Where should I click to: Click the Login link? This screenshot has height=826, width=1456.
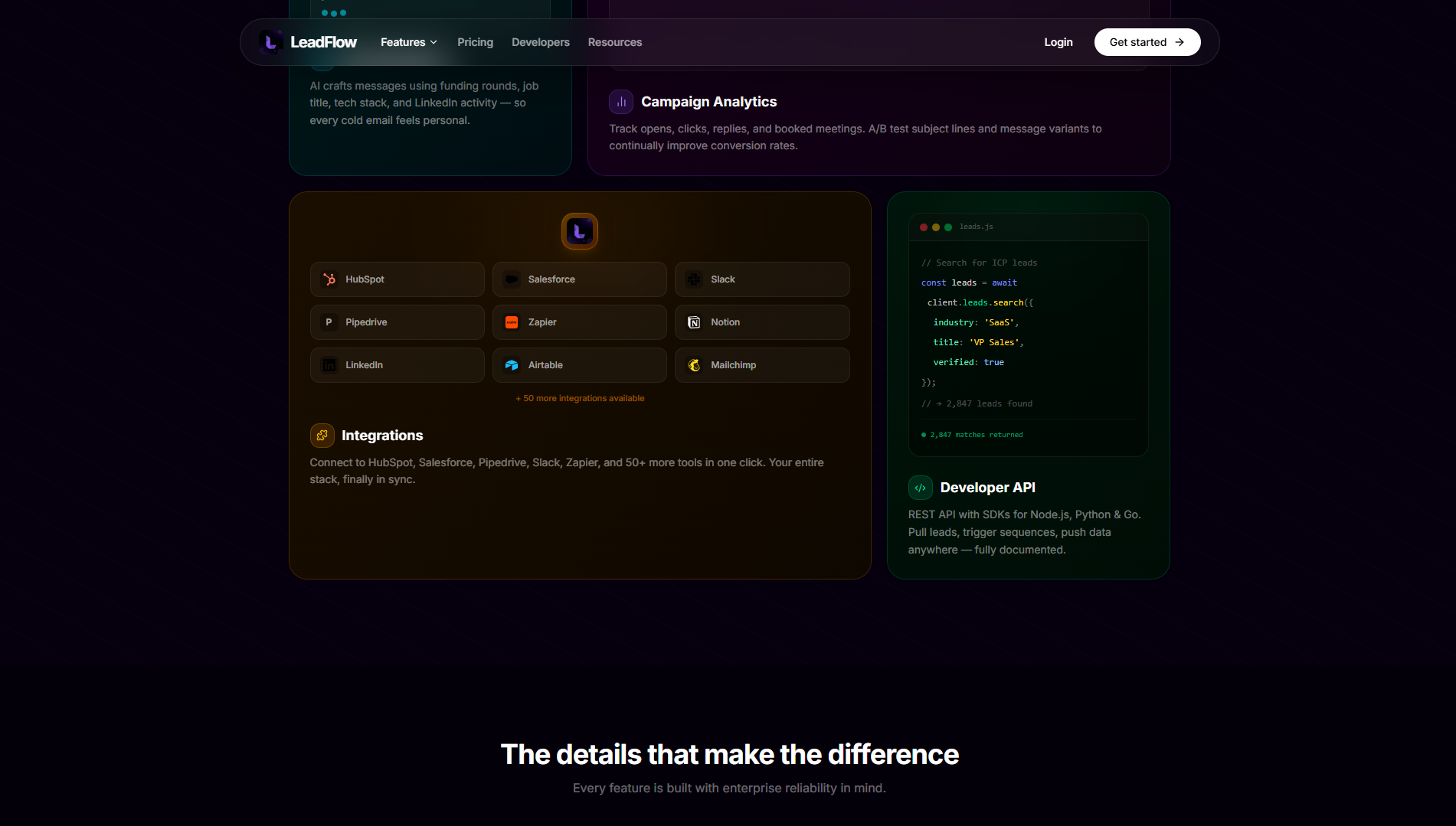1058,42
